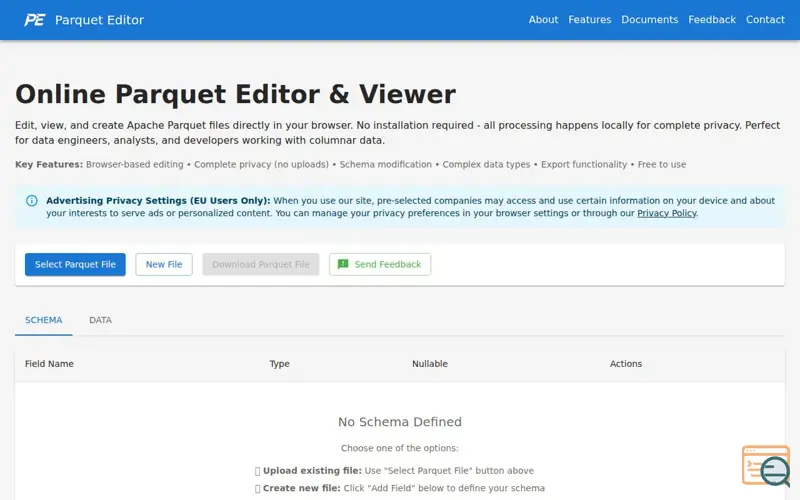Image resolution: width=800 pixels, height=500 pixels.
Task: Click the Online Parquet Editor & Viewer heading
Action: pos(235,94)
